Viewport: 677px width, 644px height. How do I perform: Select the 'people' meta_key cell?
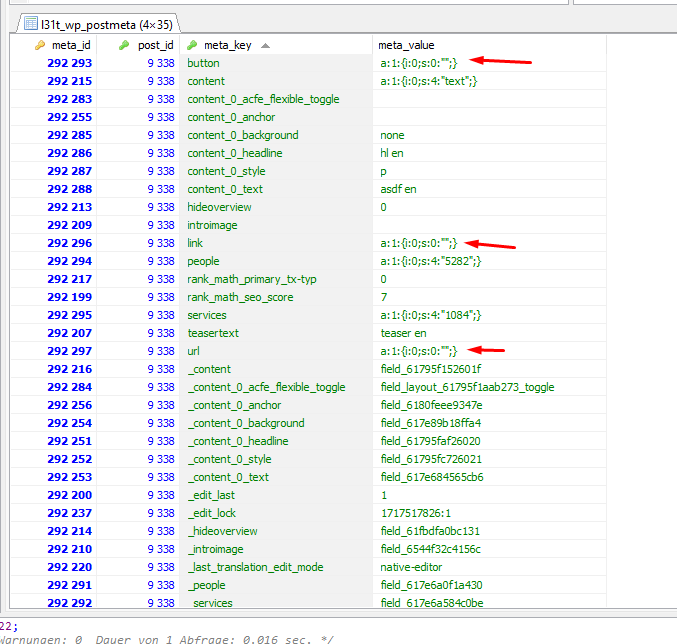(x=276, y=261)
